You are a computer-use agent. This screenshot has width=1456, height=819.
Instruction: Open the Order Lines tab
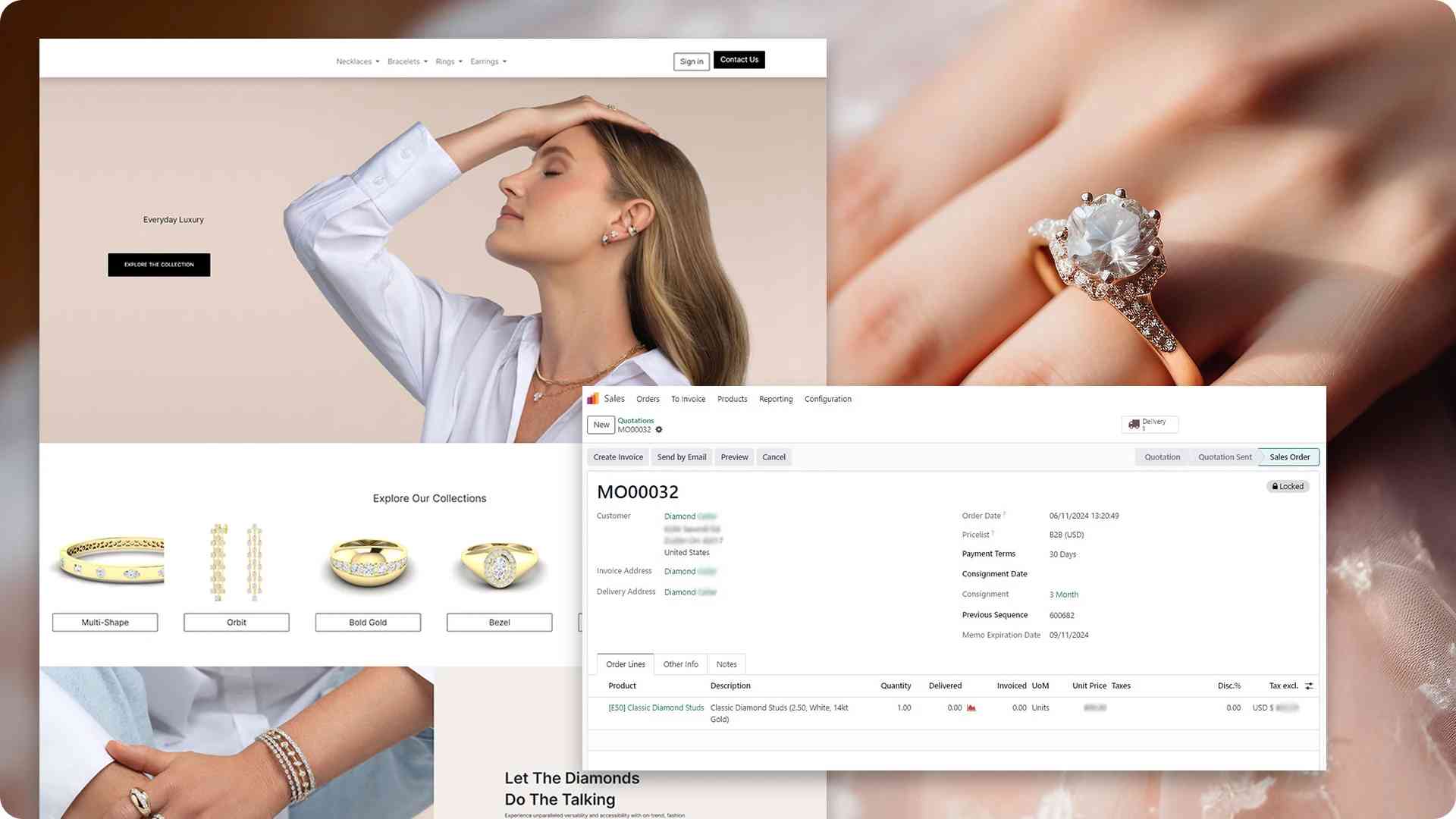(625, 663)
